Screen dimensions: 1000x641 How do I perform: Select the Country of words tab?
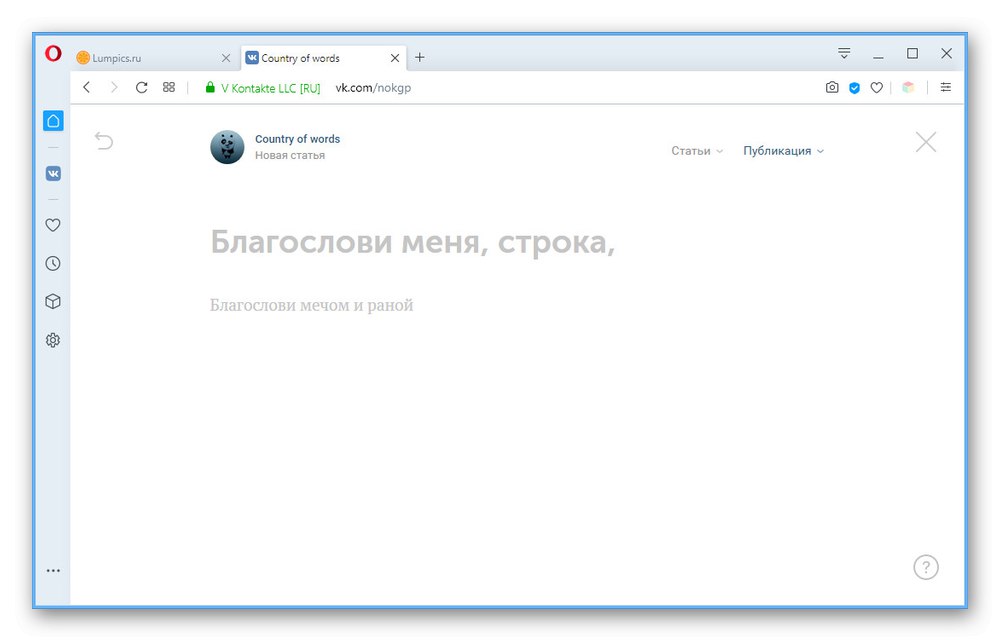[323, 58]
